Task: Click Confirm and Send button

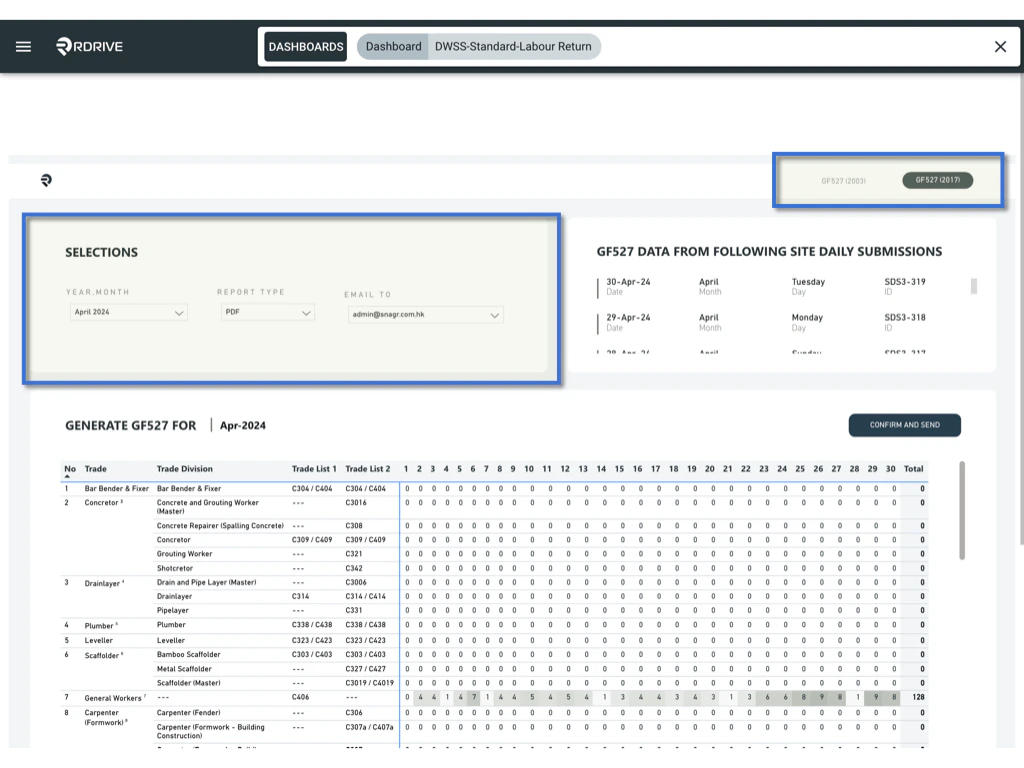Action: coord(904,425)
